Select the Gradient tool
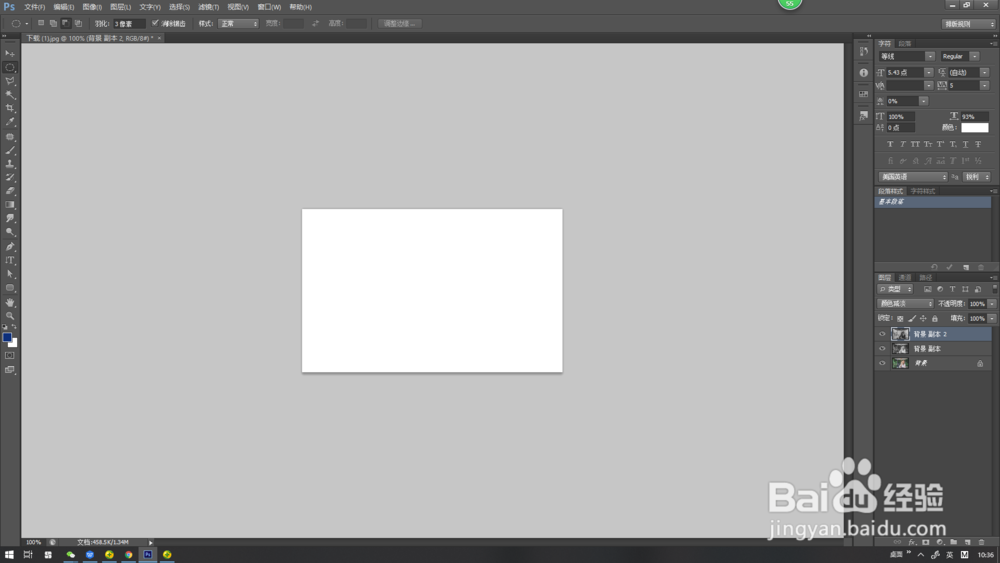The height and width of the screenshot is (563, 1000). (10, 205)
